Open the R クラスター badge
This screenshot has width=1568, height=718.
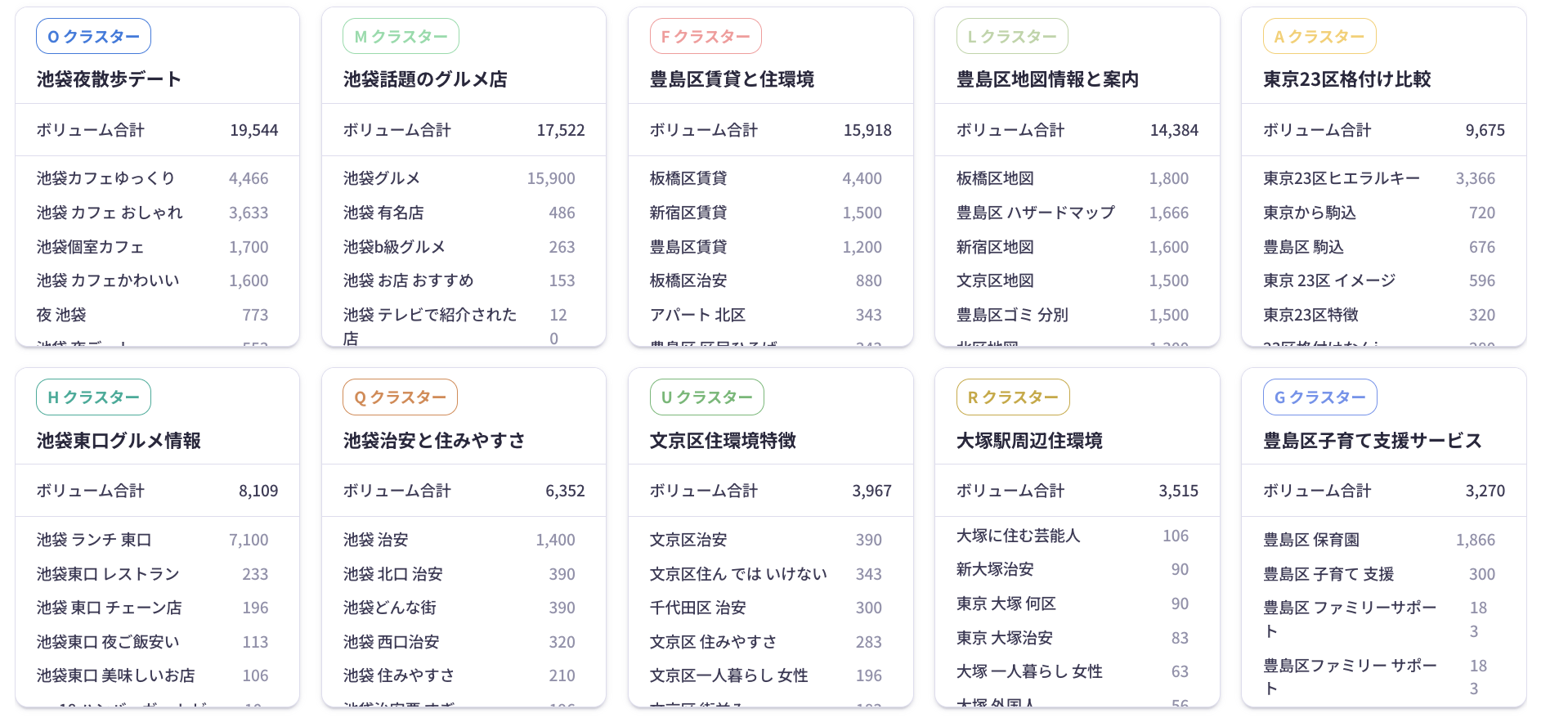coord(1013,397)
